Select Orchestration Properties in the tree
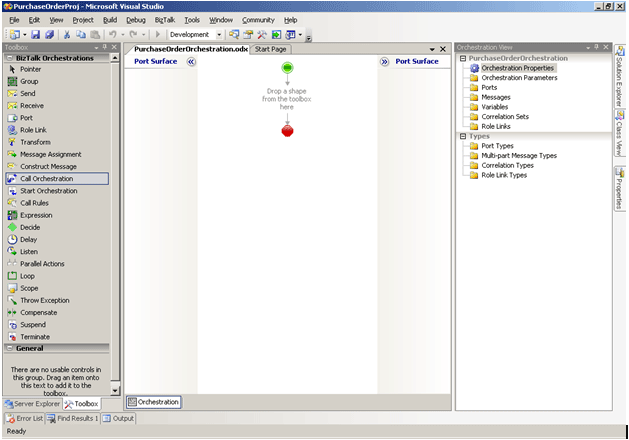 pos(517,68)
